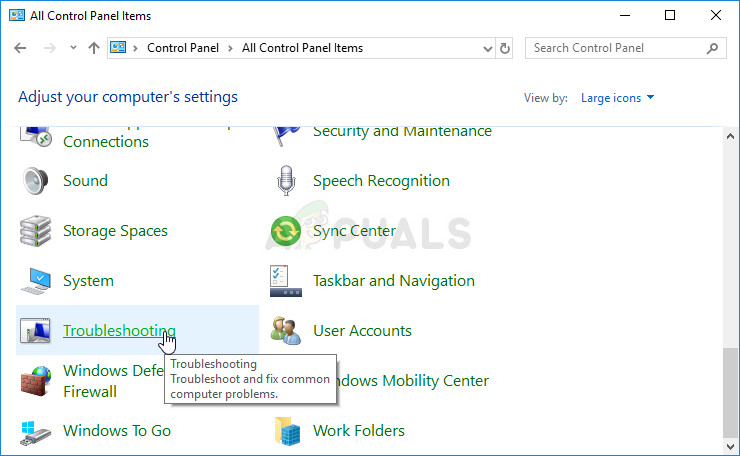Viewport: 740px width, 456px height.
Task: Go up one level with Up arrow
Action: 94,48
